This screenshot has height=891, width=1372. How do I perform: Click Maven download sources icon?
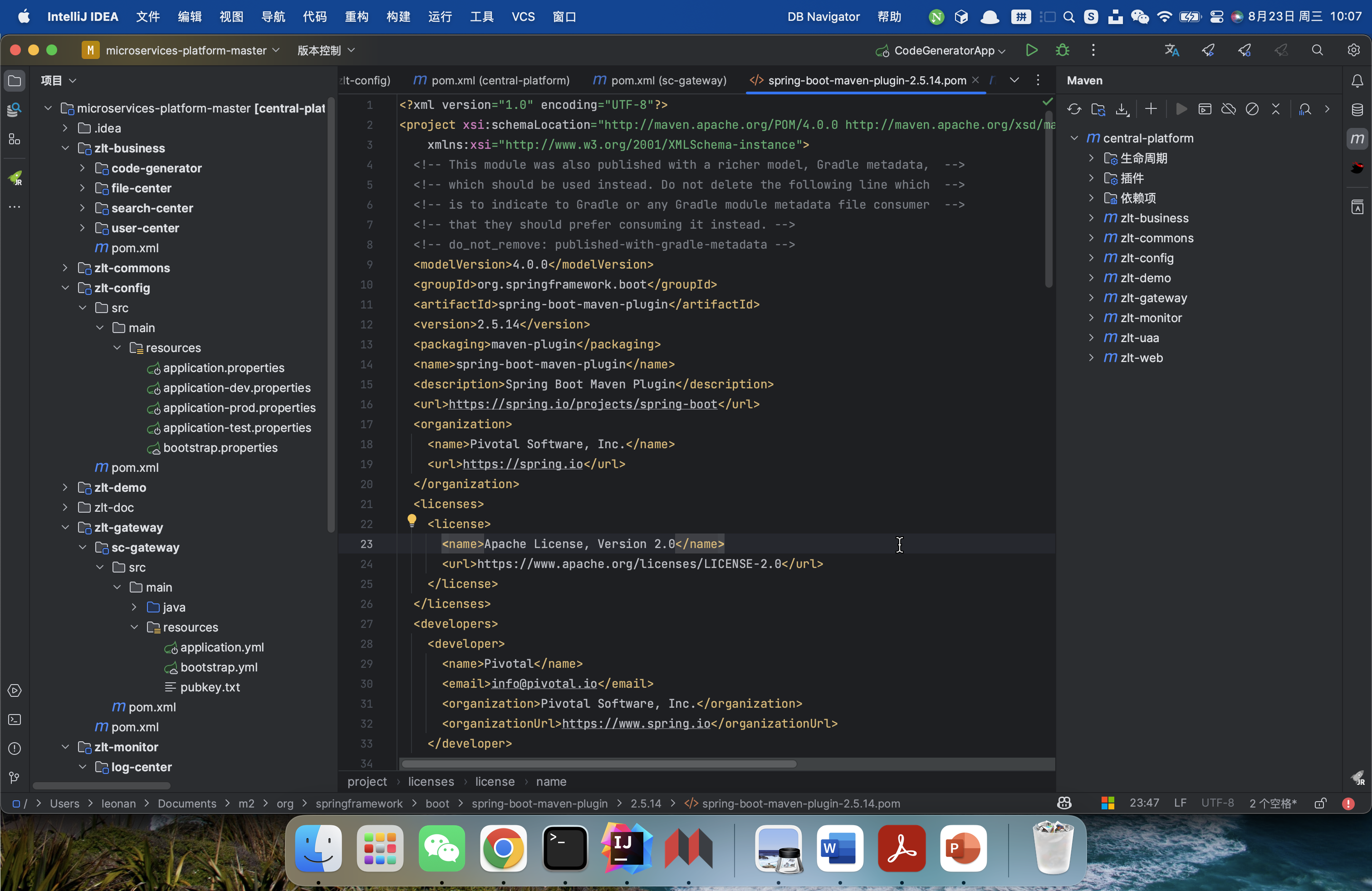(1122, 109)
